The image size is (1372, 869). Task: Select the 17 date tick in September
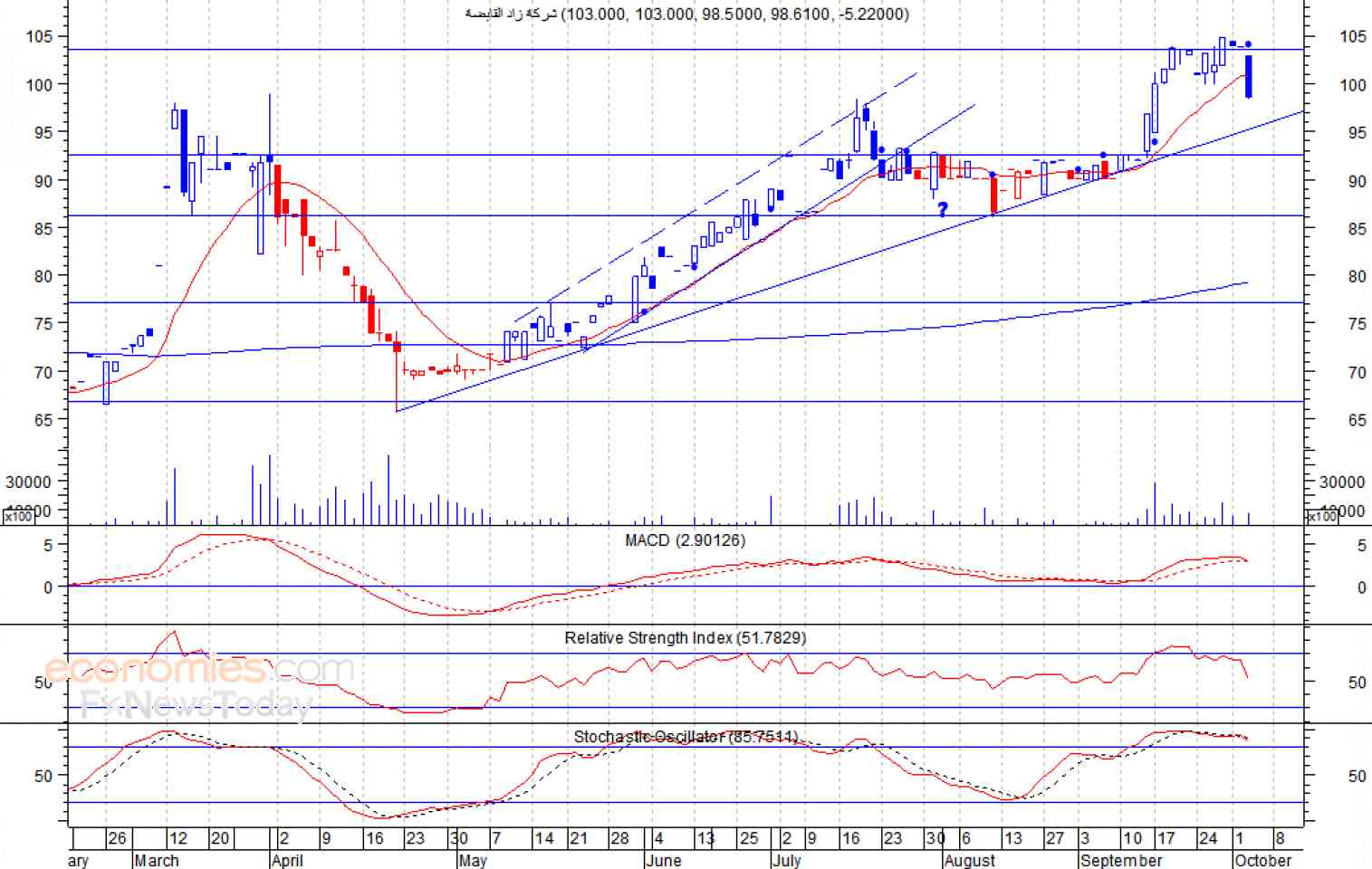[1166, 838]
